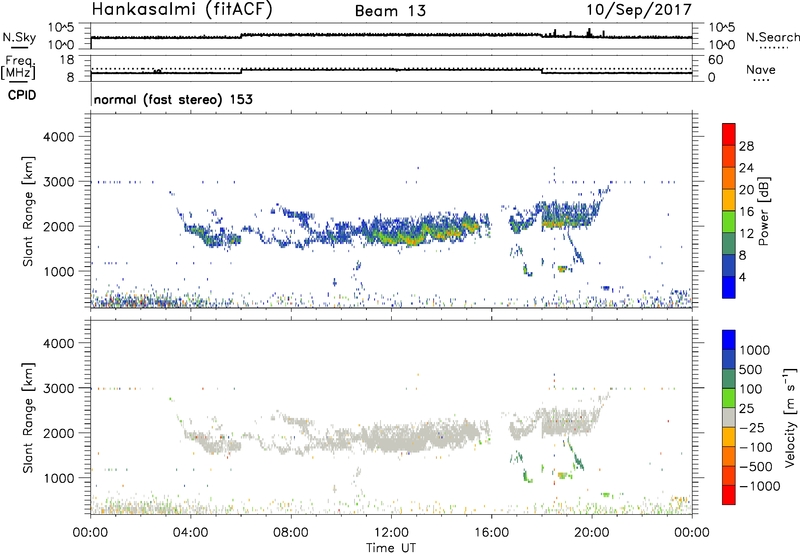Click the date 10/Sep/2017
This screenshot has width=800, height=554.
pyautogui.click(x=639, y=10)
